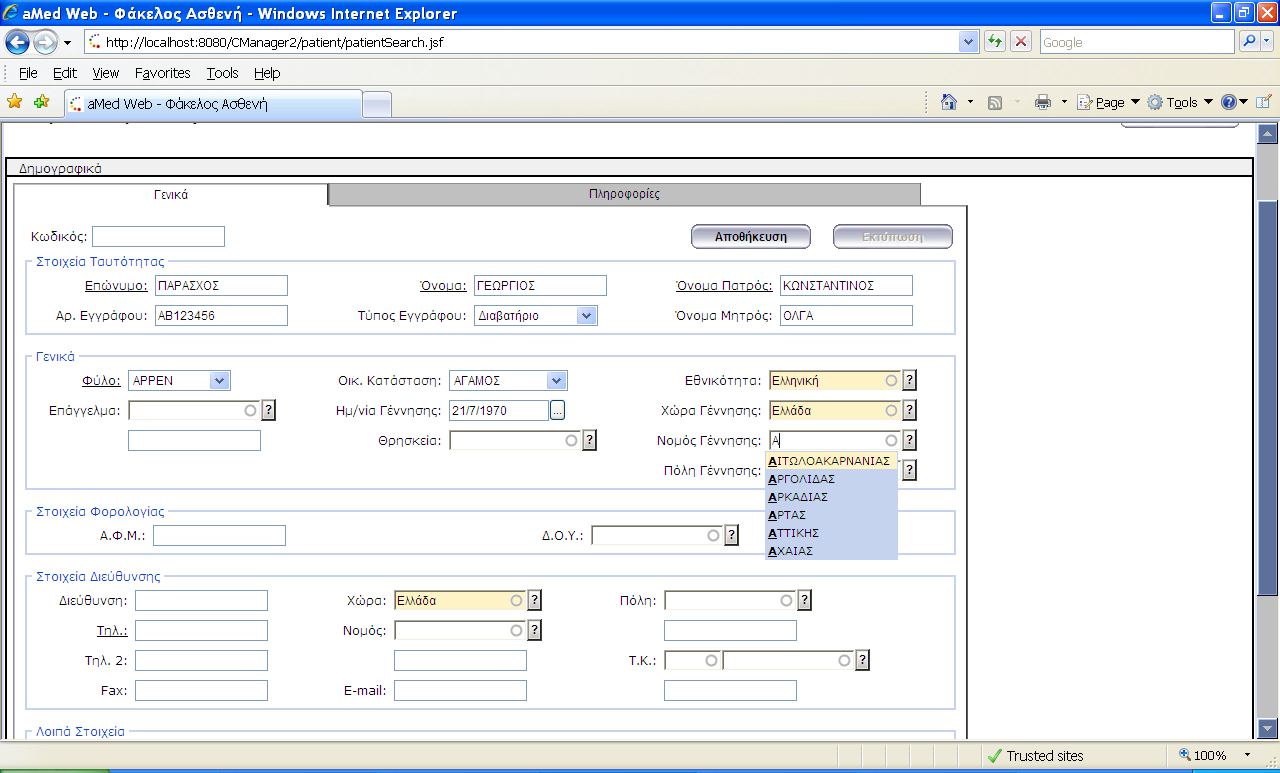Select ΑΡΚΑΔΙΑΣ from the suggestion list
The height and width of the screenshot is (773, 1280).
tap(831, 497)
